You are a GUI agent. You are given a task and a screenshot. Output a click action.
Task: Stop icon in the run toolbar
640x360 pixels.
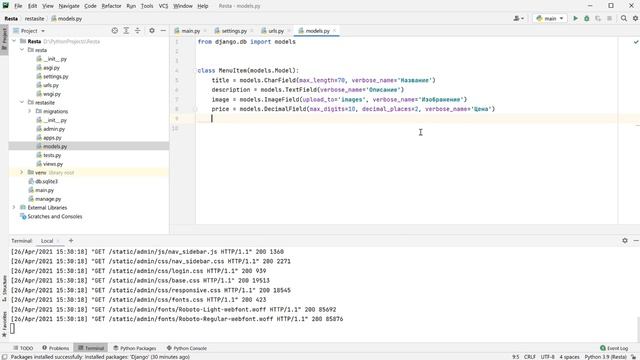click(x=609, y=18)
